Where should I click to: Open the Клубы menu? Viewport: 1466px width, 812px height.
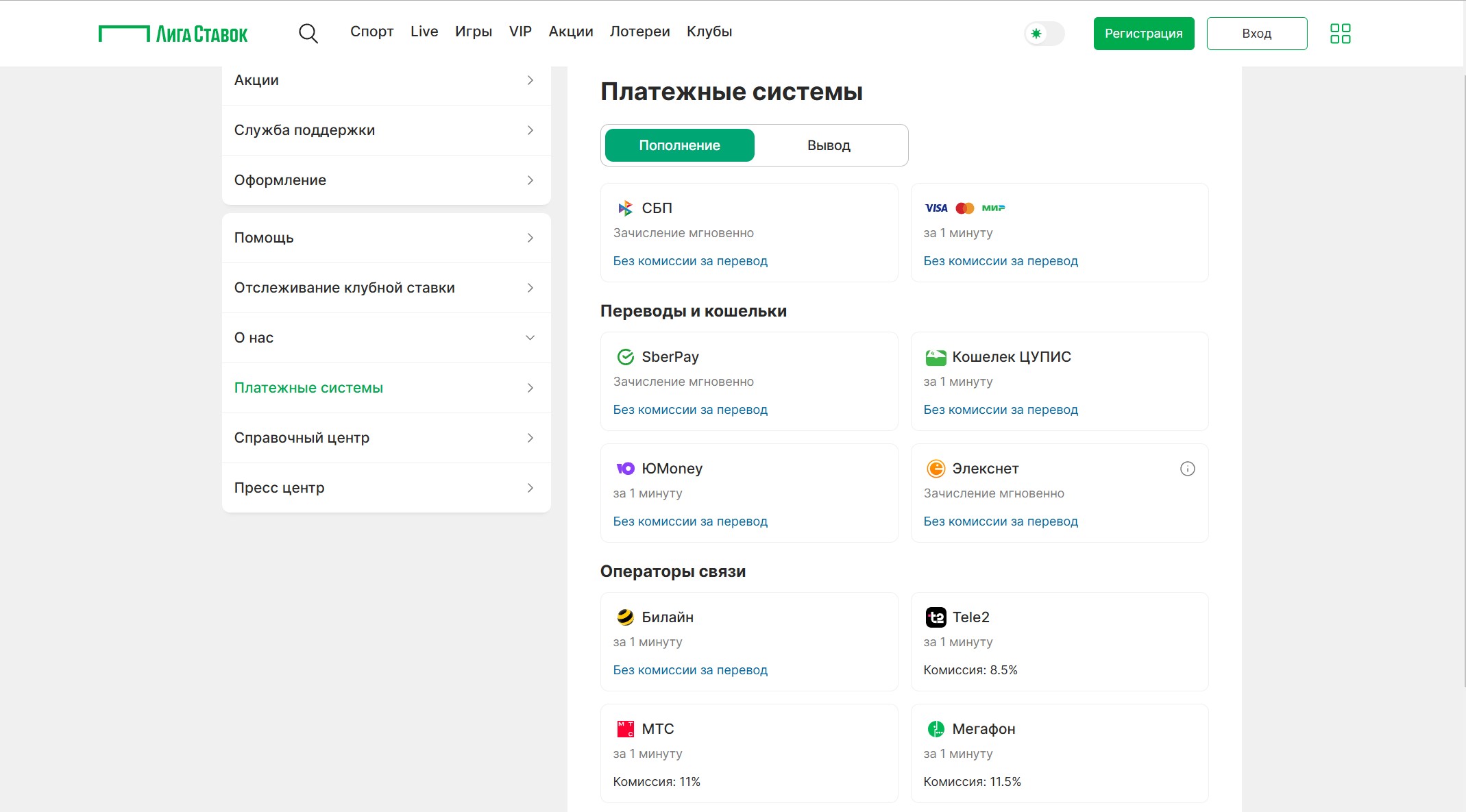[709, 32]
